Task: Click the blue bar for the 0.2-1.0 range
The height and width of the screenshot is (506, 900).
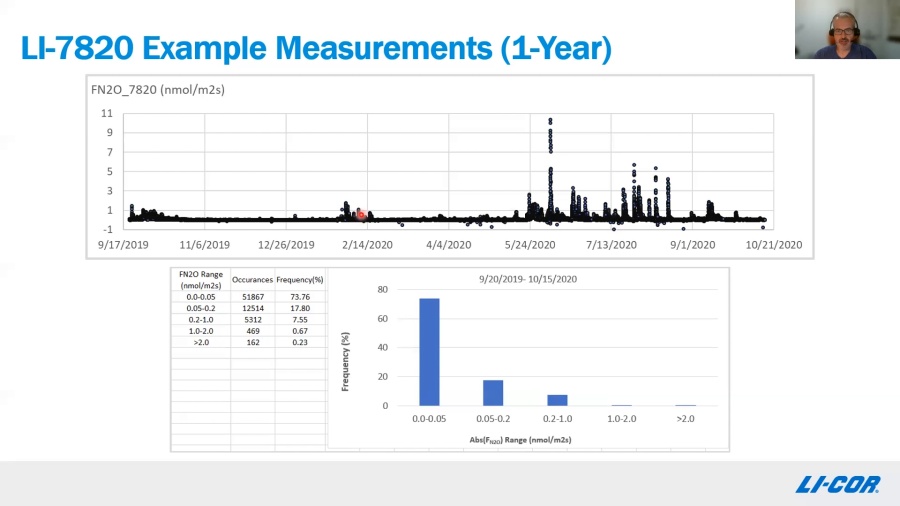Action: (x=557, y=400)
